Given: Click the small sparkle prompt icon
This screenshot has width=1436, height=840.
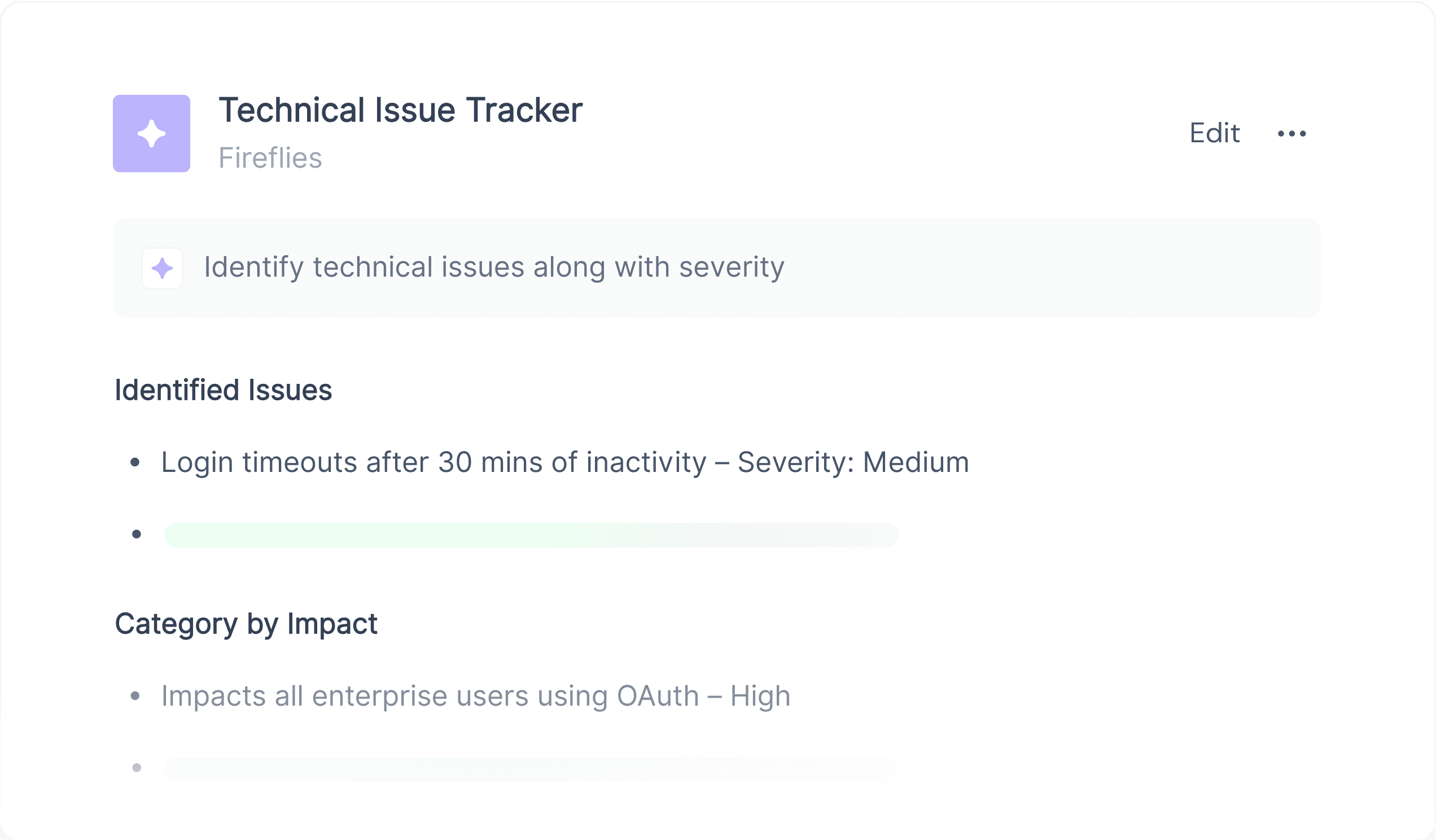Looking at the screenshot, I should [163, 268].
